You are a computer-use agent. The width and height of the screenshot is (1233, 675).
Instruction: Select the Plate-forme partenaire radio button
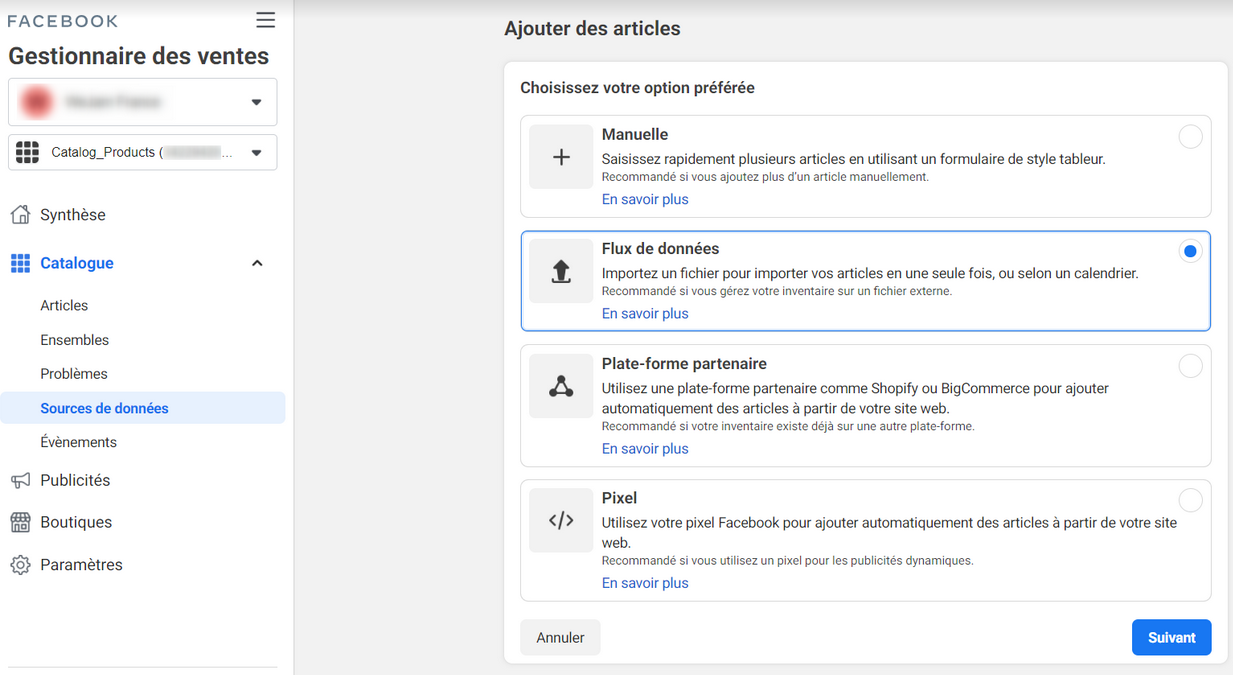pyautogui.click(x=1190, y=366)
